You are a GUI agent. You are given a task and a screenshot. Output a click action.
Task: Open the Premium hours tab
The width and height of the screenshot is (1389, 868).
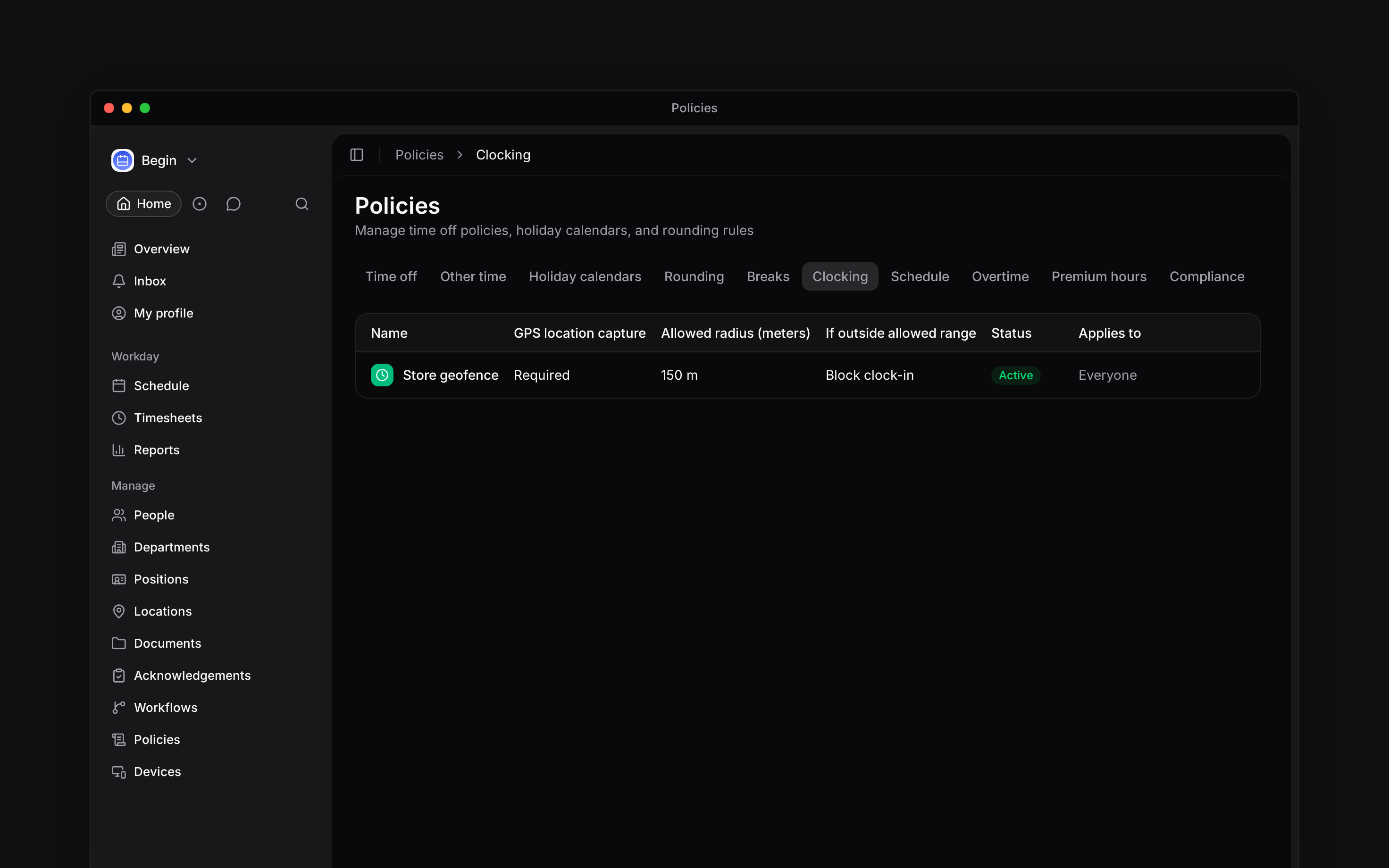(x=1098, y=277)
